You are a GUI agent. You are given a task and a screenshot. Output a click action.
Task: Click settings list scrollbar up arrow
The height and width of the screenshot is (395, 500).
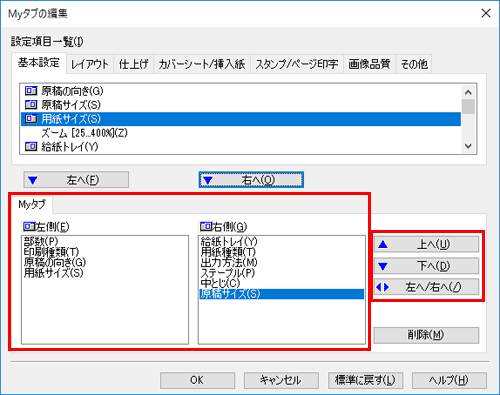point(468,92)
